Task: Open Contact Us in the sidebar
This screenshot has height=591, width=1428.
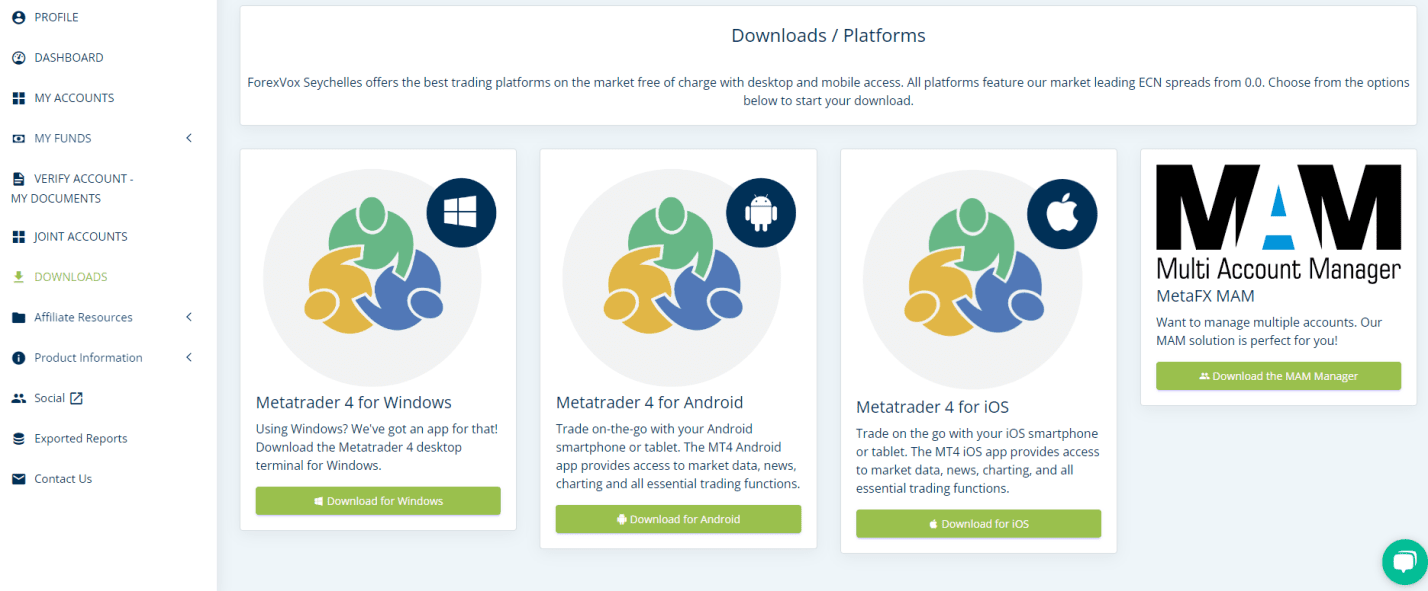Action: tap(63, 479)
